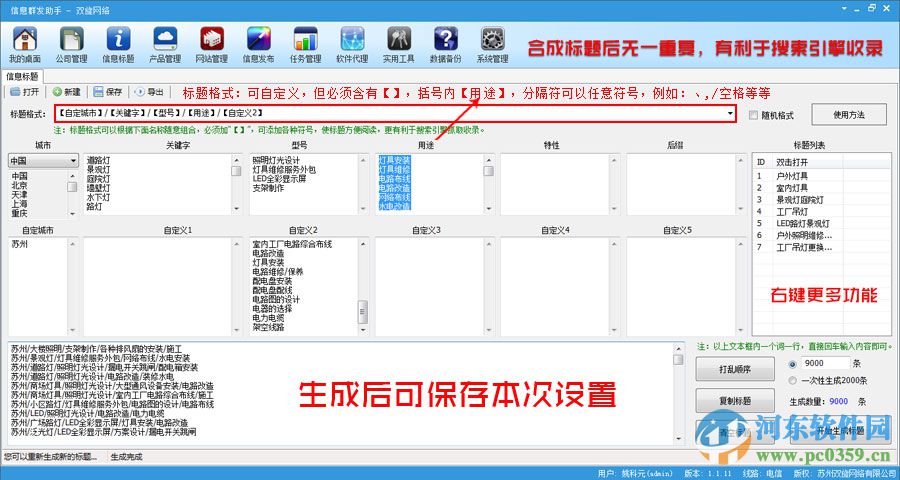Click 双击打开 column header
The width and height of the screenshot is (900, 480).
pyautogui.click(x=792, y=162)
